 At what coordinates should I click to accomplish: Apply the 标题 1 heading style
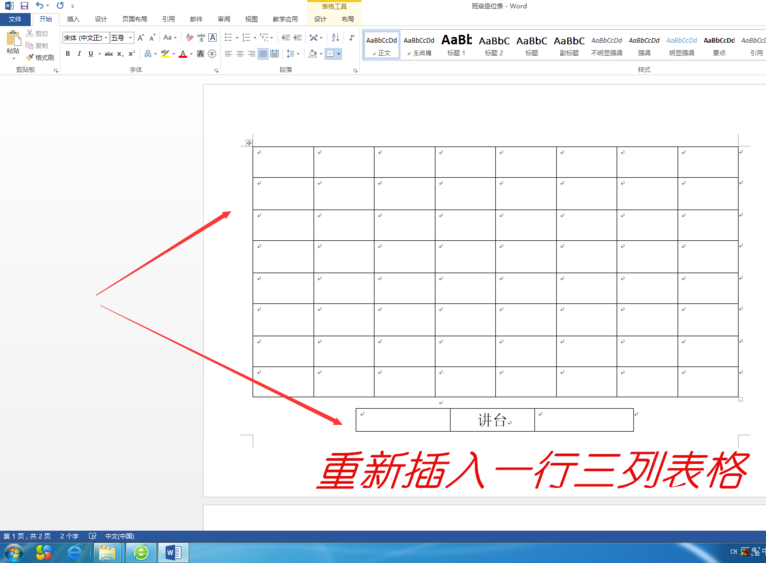(457, 45)
